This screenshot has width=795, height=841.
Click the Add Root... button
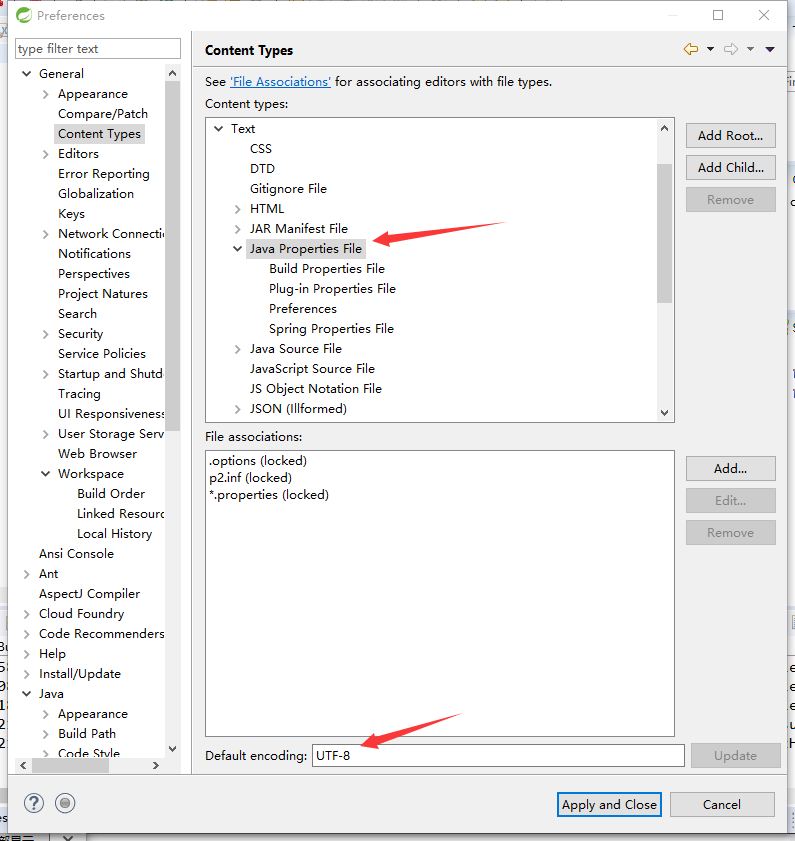pyautogui.click(x=731, y=136)
